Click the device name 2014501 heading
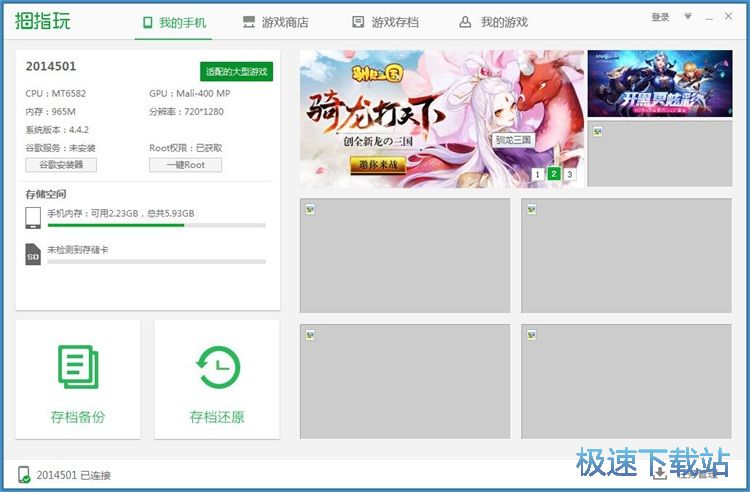The height and width of the screenshot is (492, 750). pos(51,66)
